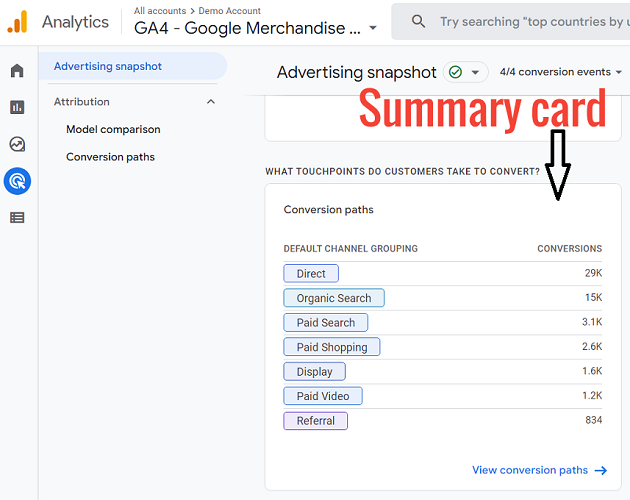Viewport: 630px width, 500px height.
Task: Click the 1.2K value for Paid Video
Action: [592, 395]
